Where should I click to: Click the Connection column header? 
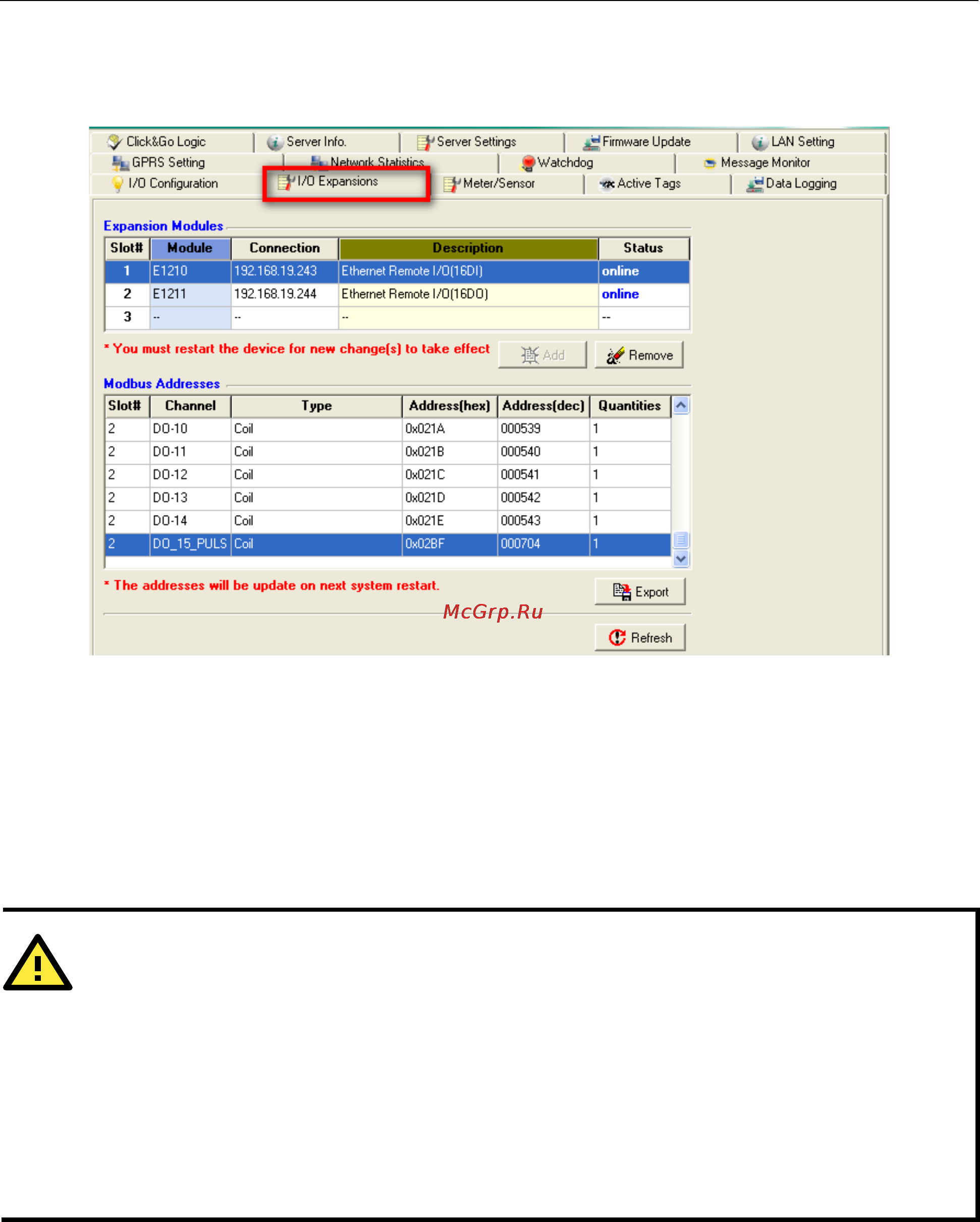pyautogui.click(x=285, y=248)
